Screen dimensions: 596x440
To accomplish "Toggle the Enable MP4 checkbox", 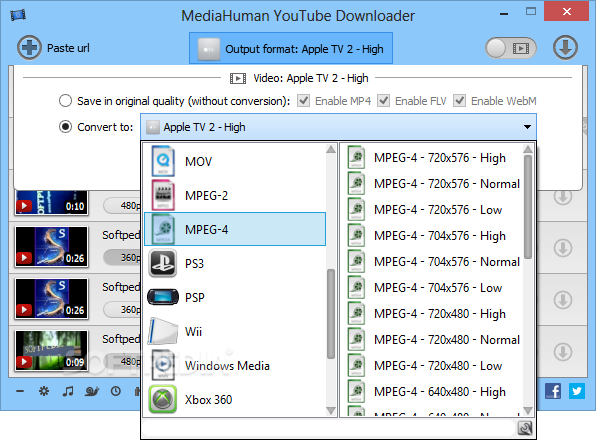I will pos(303,101).
